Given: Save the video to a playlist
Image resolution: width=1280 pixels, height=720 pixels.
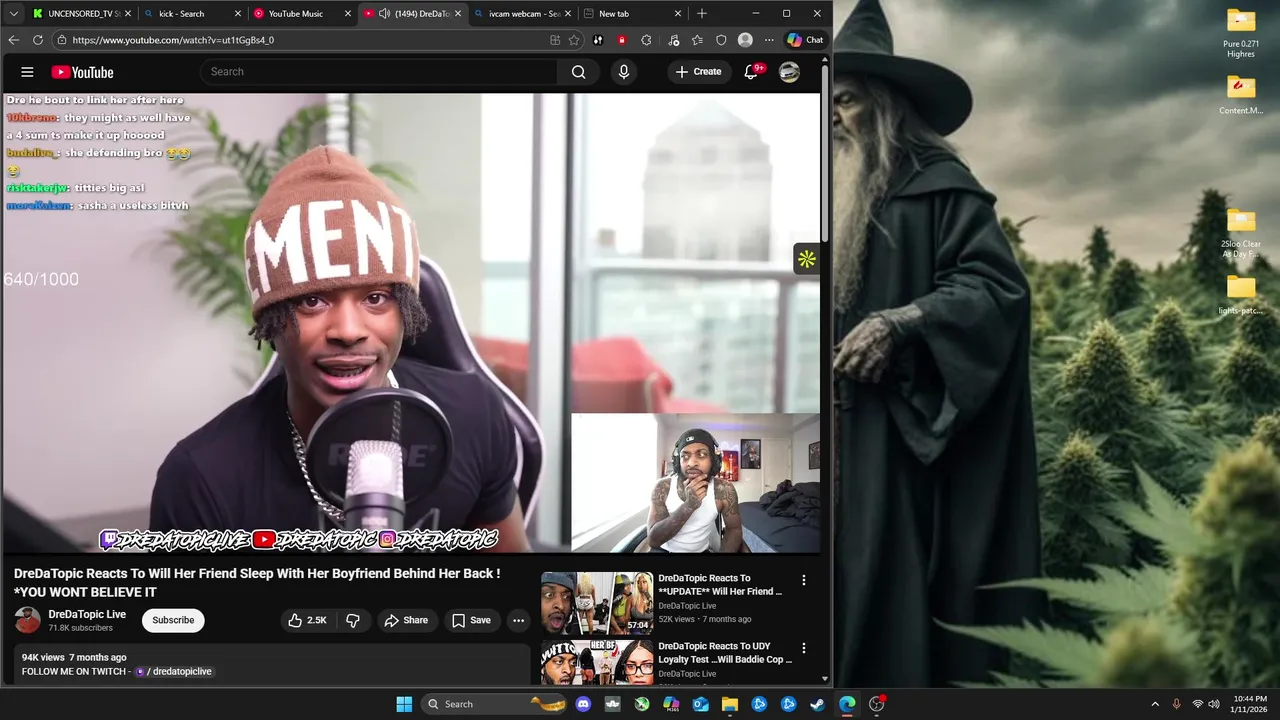Looking at the screenshot, I should (471, 620).
